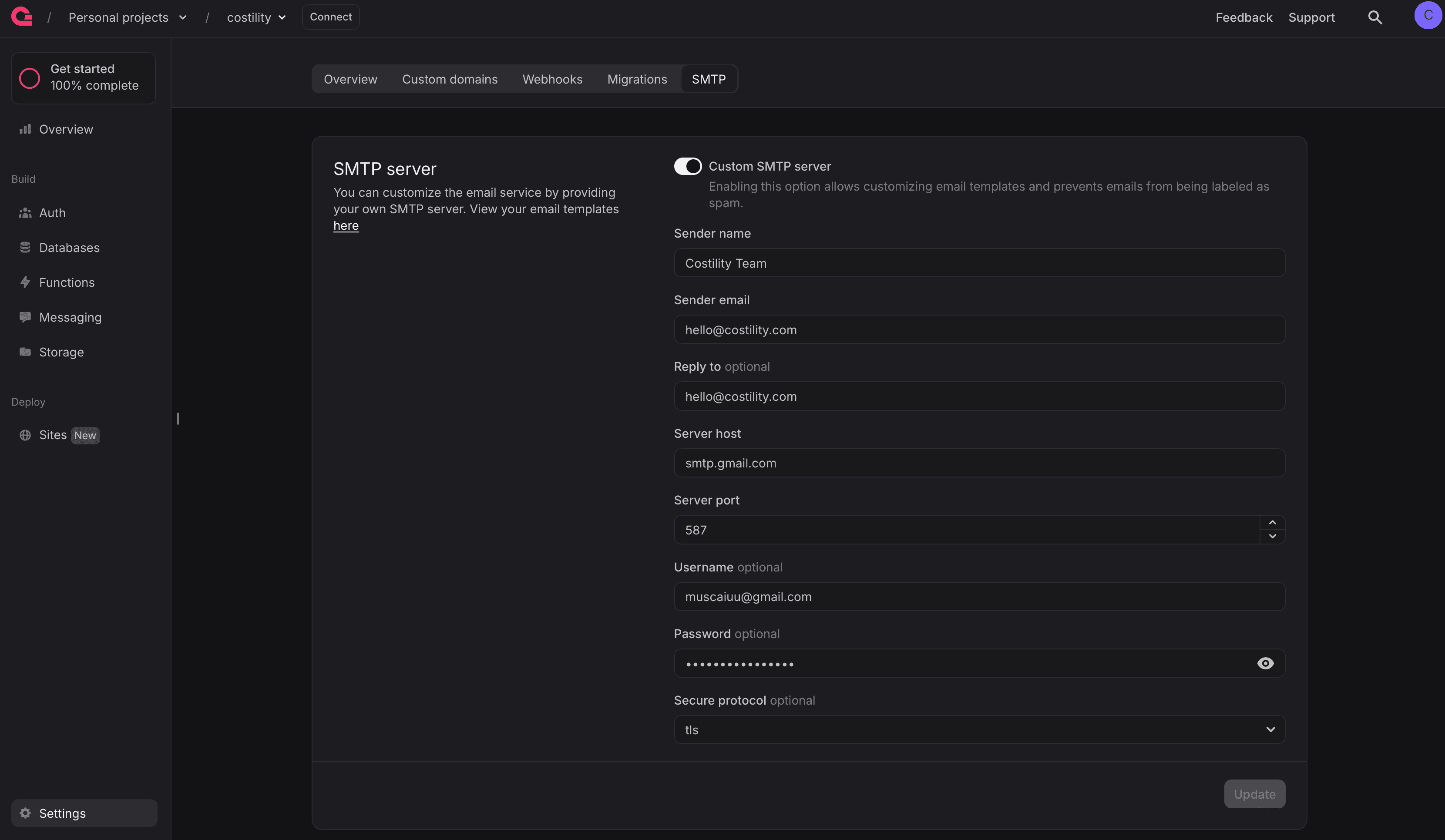This screenshot has height=840, width=1445.
Task: Click the Connect button
Action: point(330,17)
